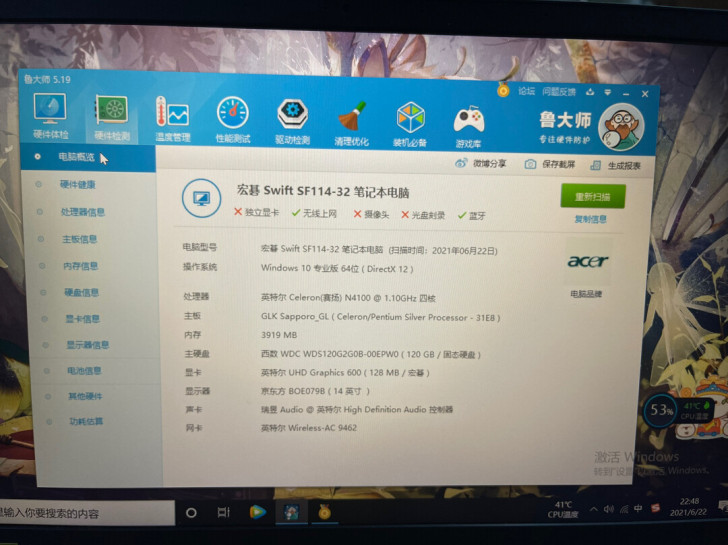Click 53% floating memory widget
Screen dimensions: 728x545
(x=661, y=410)
